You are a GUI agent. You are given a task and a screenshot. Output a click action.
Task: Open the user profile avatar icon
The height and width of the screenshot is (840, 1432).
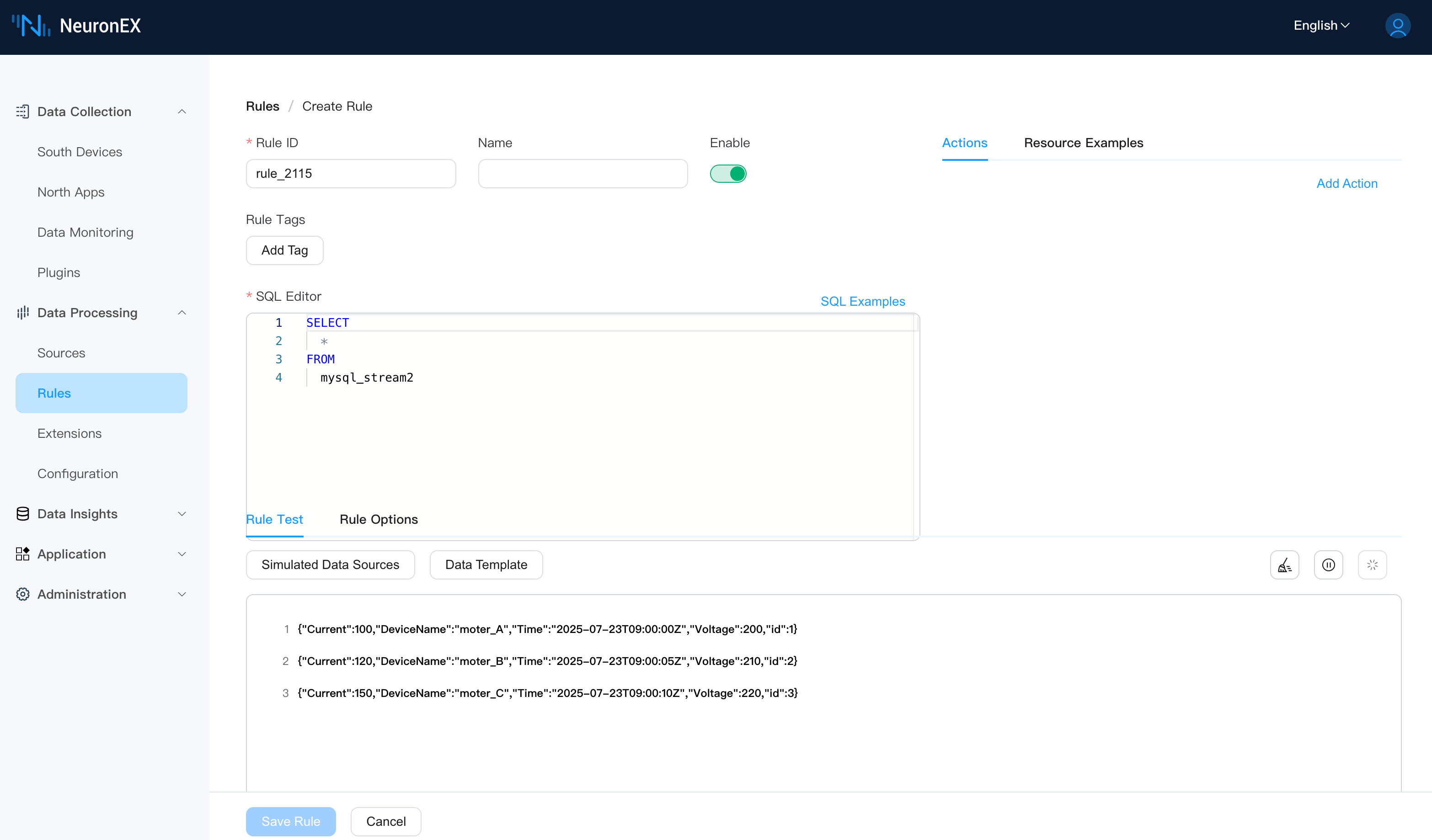pos(1397,26)
